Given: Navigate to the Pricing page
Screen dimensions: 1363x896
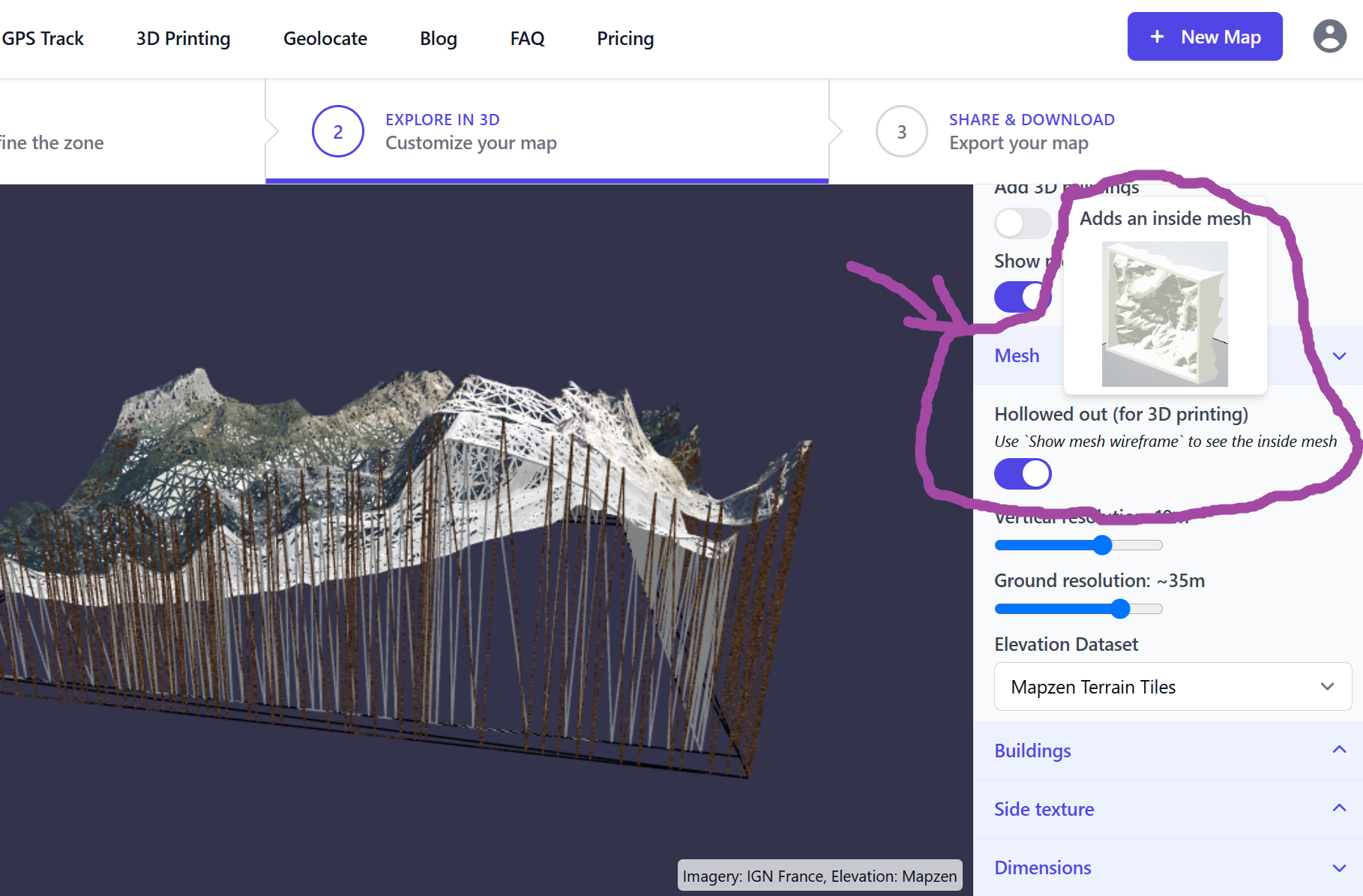Looking at the screenshot, I should click(x=625, y=38).
